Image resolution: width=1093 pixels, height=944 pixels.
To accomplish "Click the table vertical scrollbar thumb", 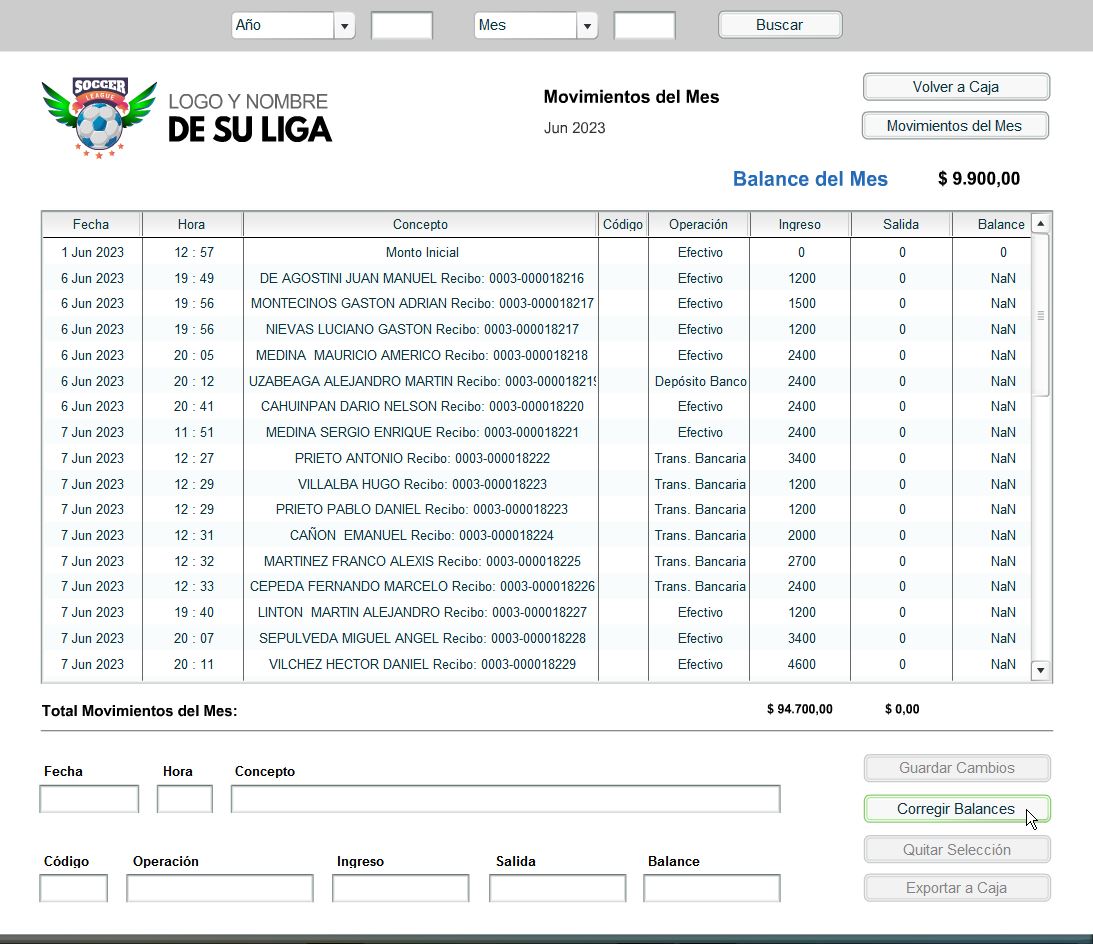I will click(1040, 315).
